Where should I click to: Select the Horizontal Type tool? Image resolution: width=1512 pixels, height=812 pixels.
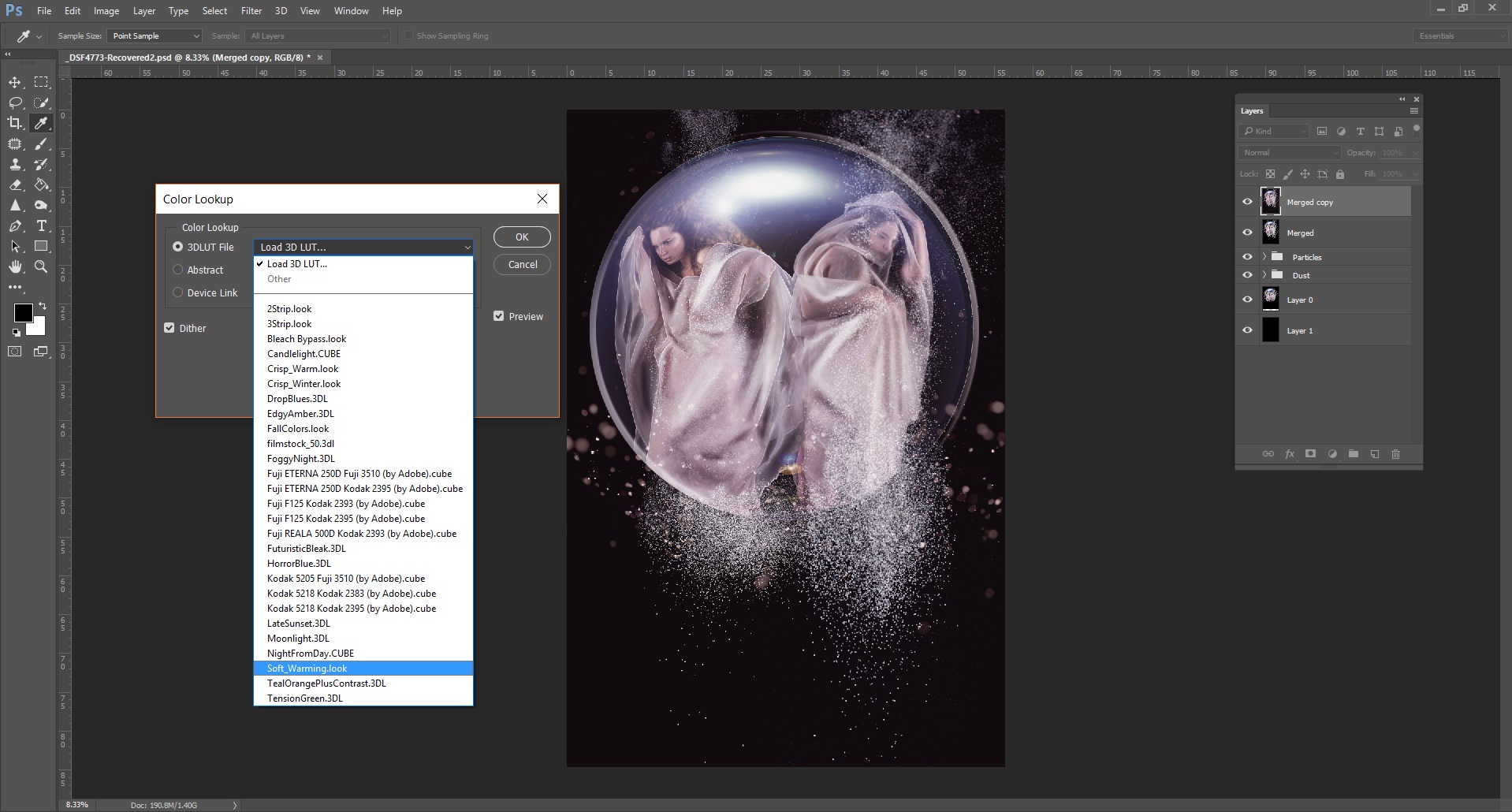(41, 225)
